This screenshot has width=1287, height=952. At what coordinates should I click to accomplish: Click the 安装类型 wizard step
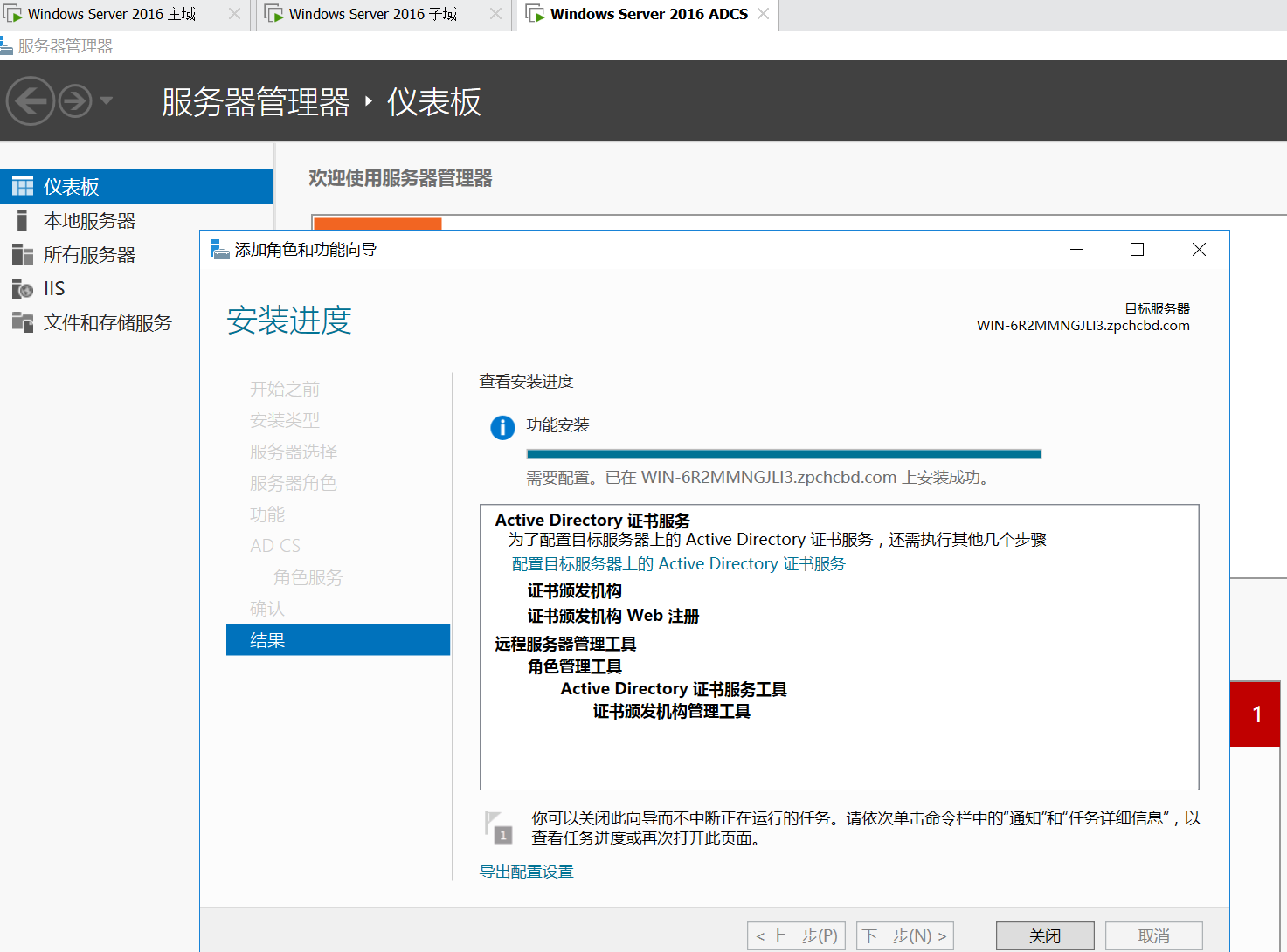coord(285,420)
